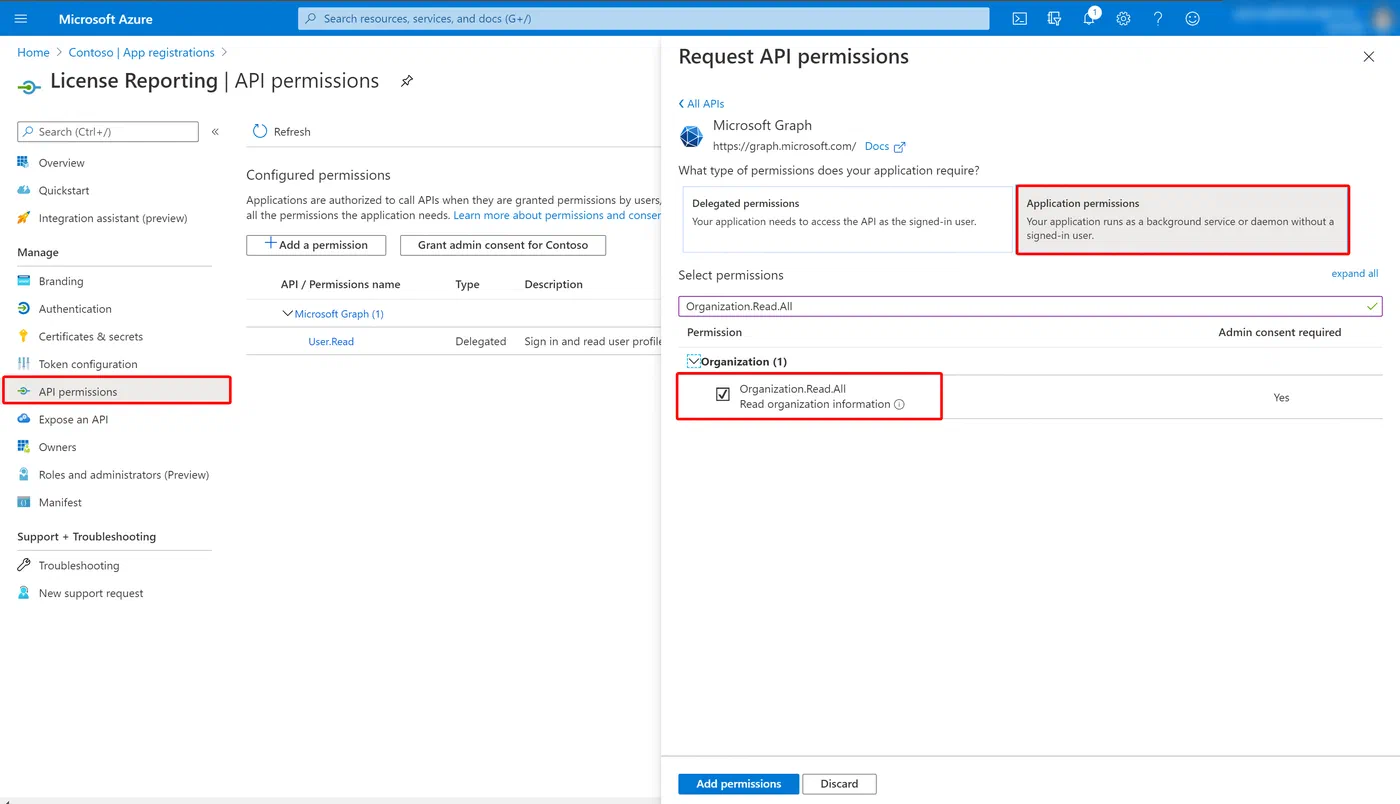1400x804 pixels.
Task: Click the New support request icon
Action: coord(23,593)
